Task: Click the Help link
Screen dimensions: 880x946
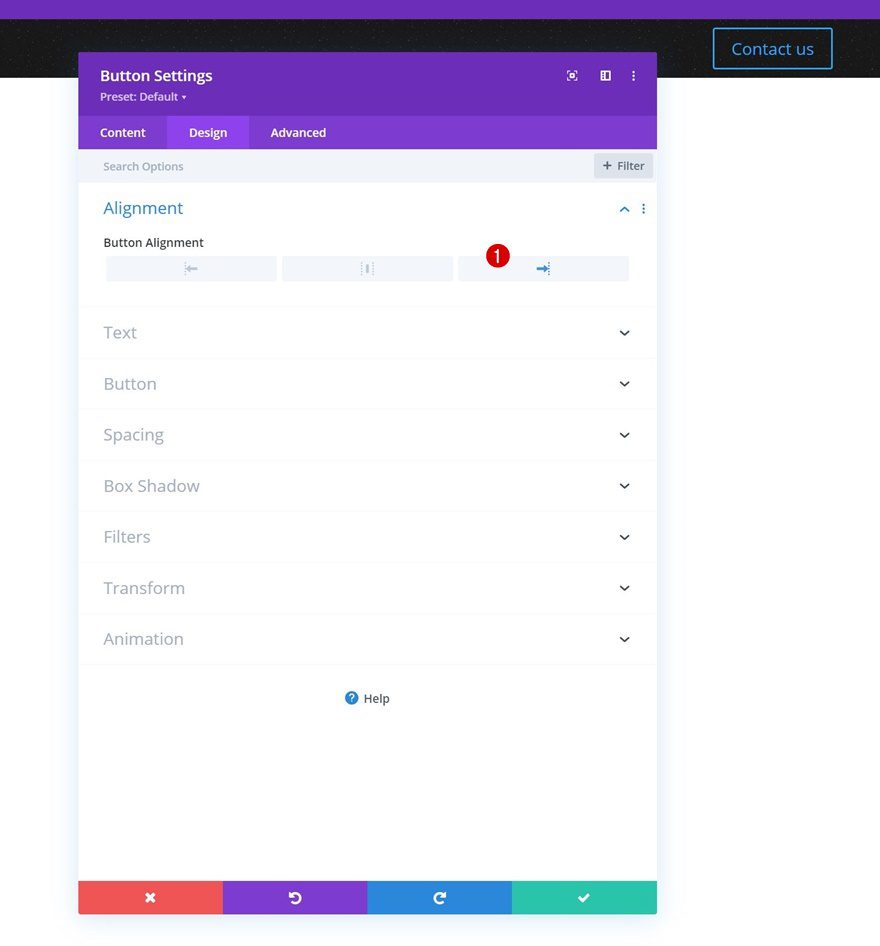Action: pyautogui.click(x=367, y=697)
